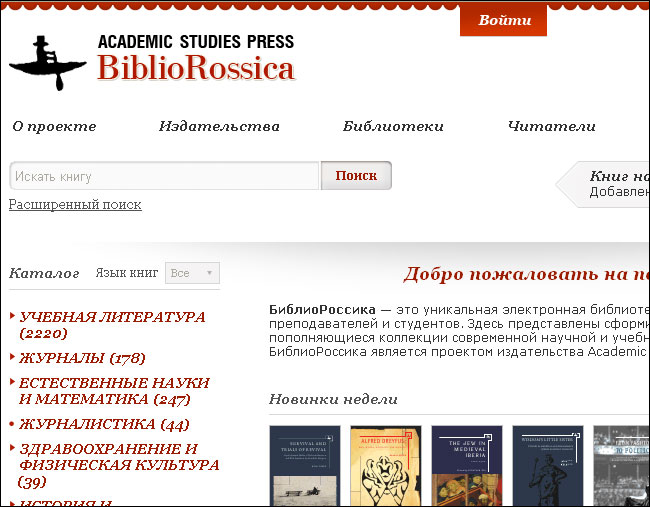Expand the УЧЕБНАЯ ЛИТЕРАТУРА category arrow
The width and height of the screenshot is (650, 507).
coord(12,316)
